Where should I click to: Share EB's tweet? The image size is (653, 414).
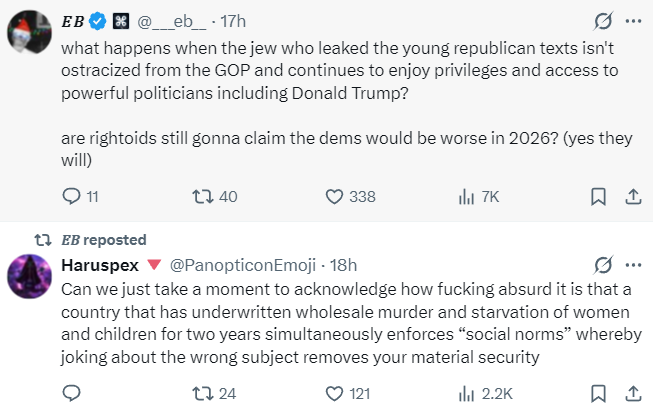(632, 197)
